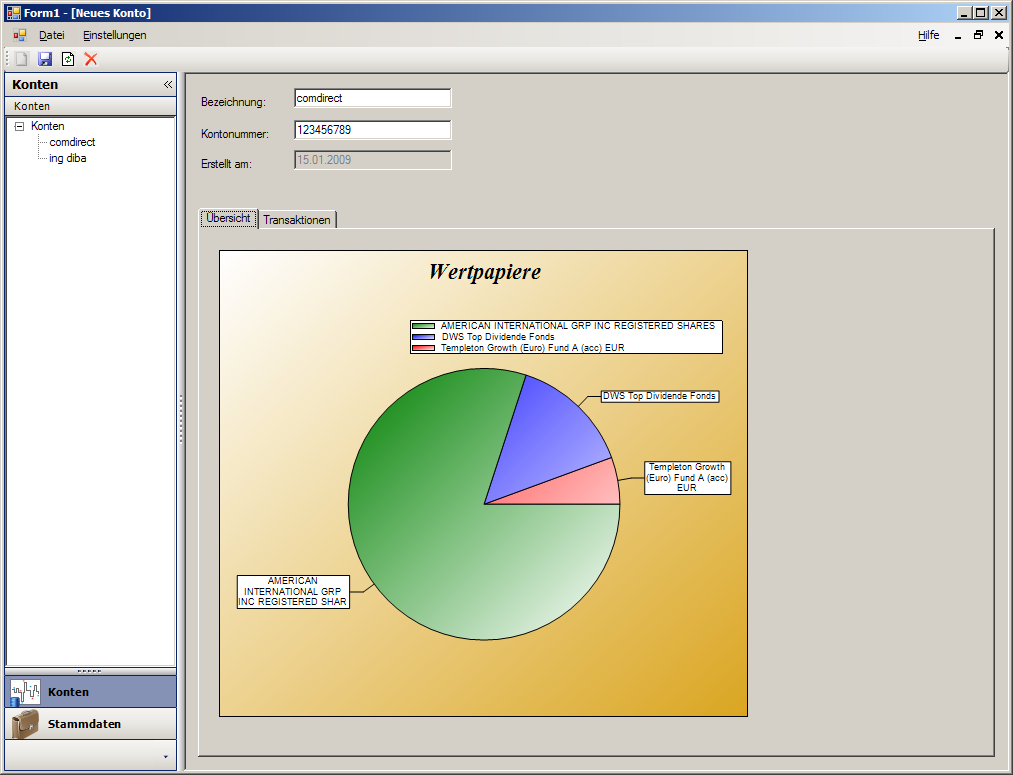The height and width of the screenshot is (775, 1013).
Task: Click the disabled Erstellt am date field
Action: coord(373,160)
